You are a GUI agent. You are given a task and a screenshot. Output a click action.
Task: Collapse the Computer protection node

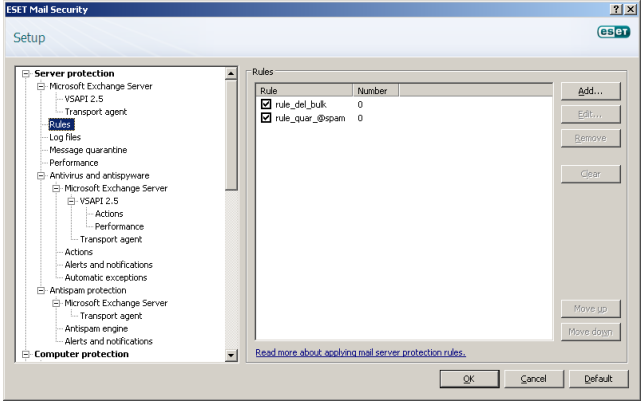26,354
